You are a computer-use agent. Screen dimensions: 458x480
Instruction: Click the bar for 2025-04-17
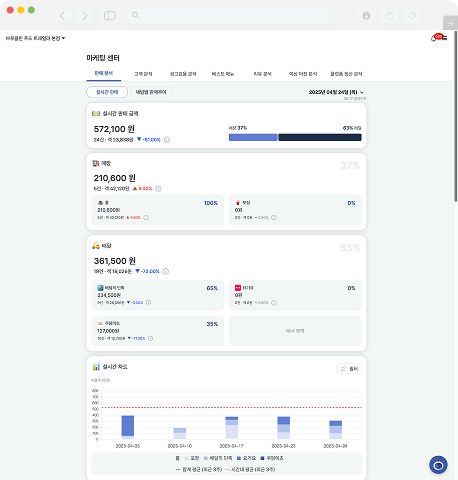click(232, 428)
